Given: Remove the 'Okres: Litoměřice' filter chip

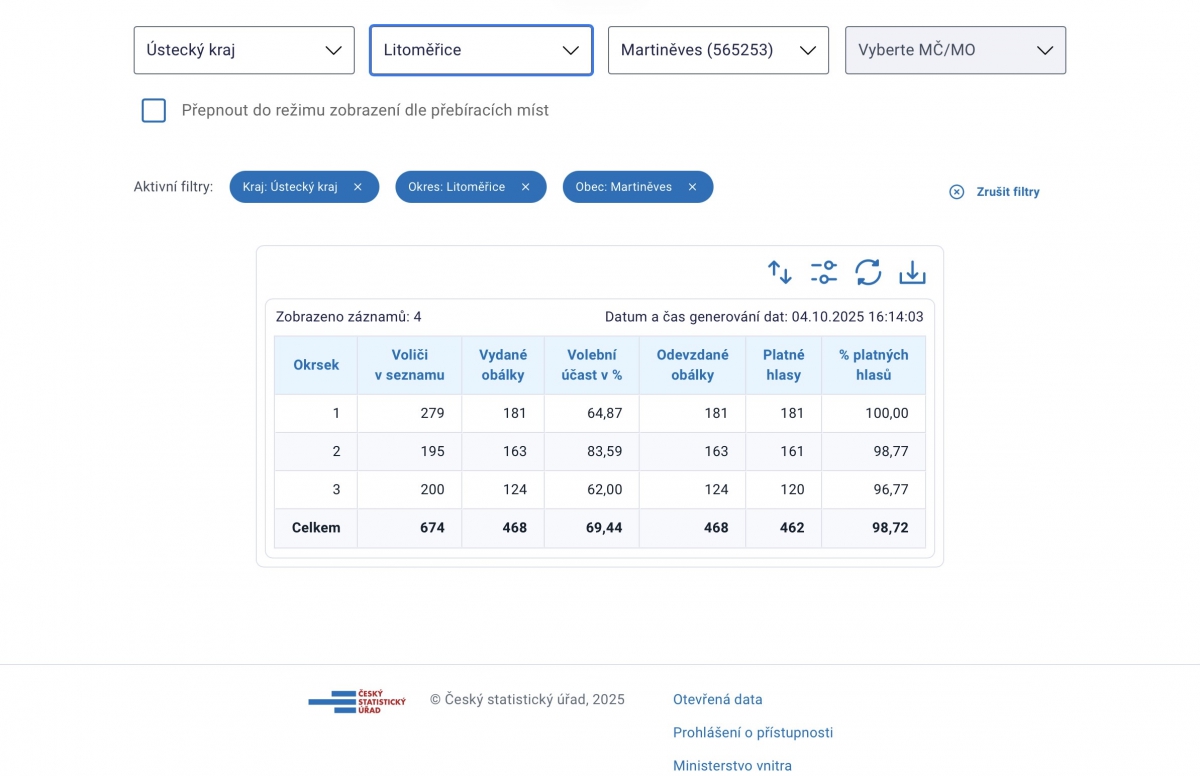Looking at the screenshot, I should pyautogui.click(x=525, y=187).
